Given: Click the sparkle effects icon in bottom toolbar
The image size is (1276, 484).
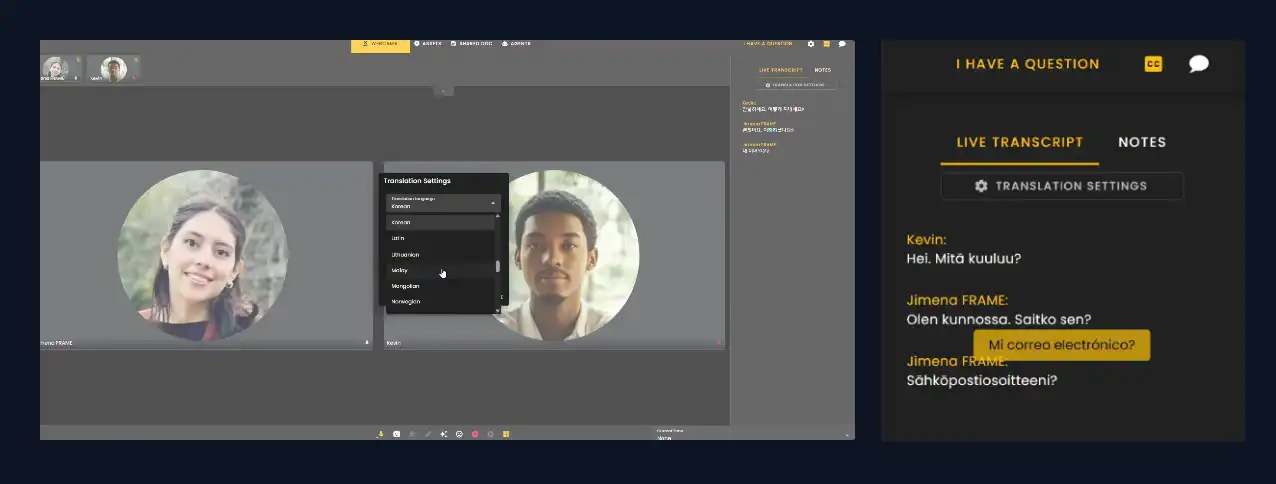Looking at the screenshot, I should coord(443,434).
